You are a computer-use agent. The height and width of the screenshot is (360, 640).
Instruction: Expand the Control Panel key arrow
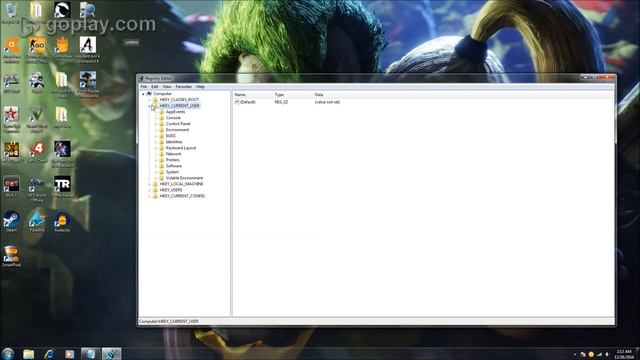click(156, 124)
